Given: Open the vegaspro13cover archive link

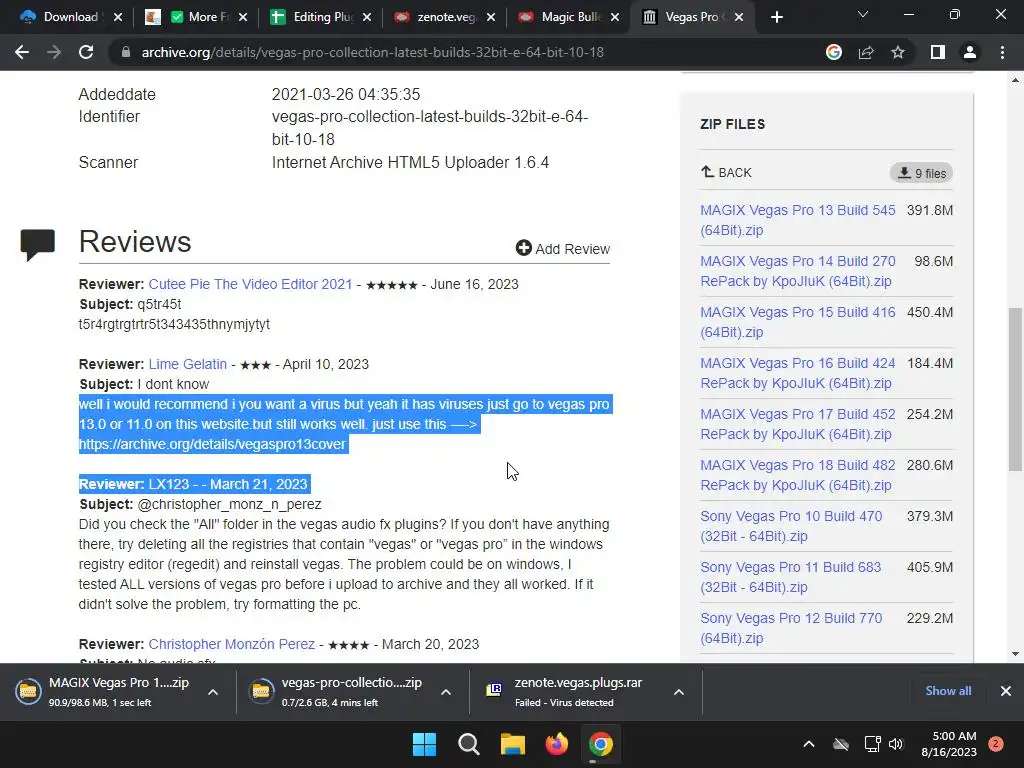Looking at the screenshot, I should coord(212,444).
